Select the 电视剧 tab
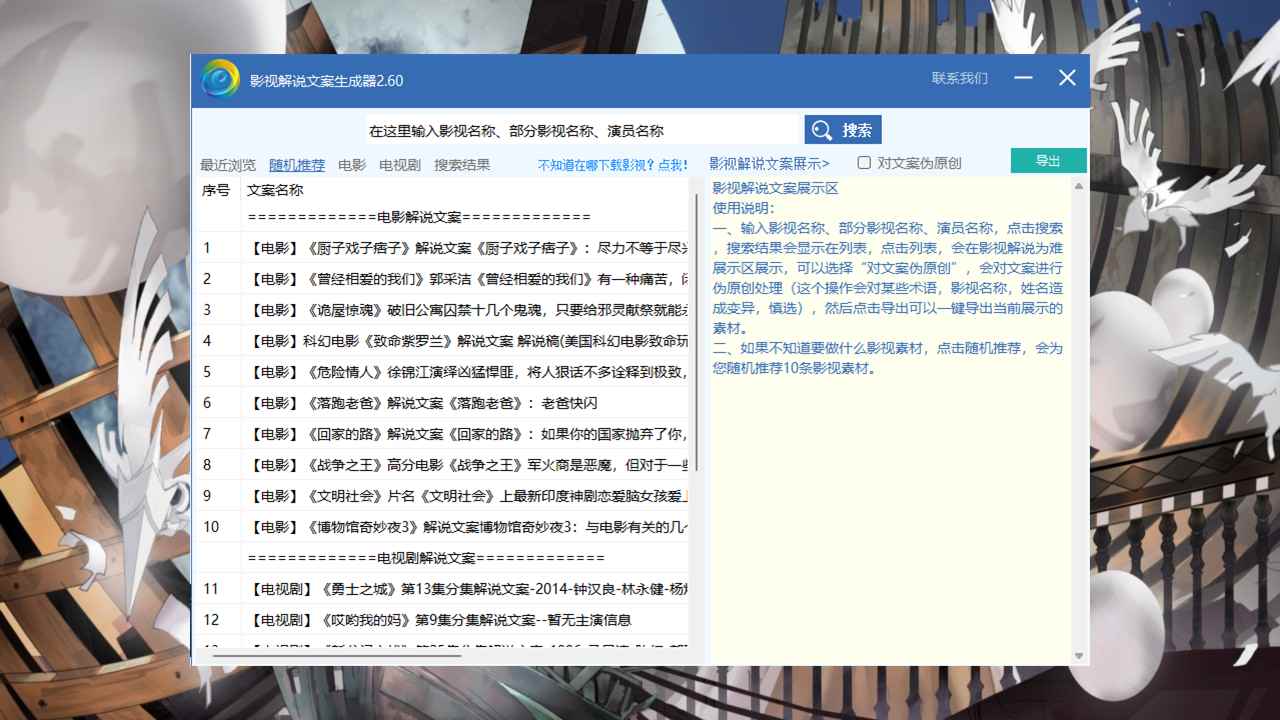The width and height of the screenshot is (1280, 720). click(400, 165)
